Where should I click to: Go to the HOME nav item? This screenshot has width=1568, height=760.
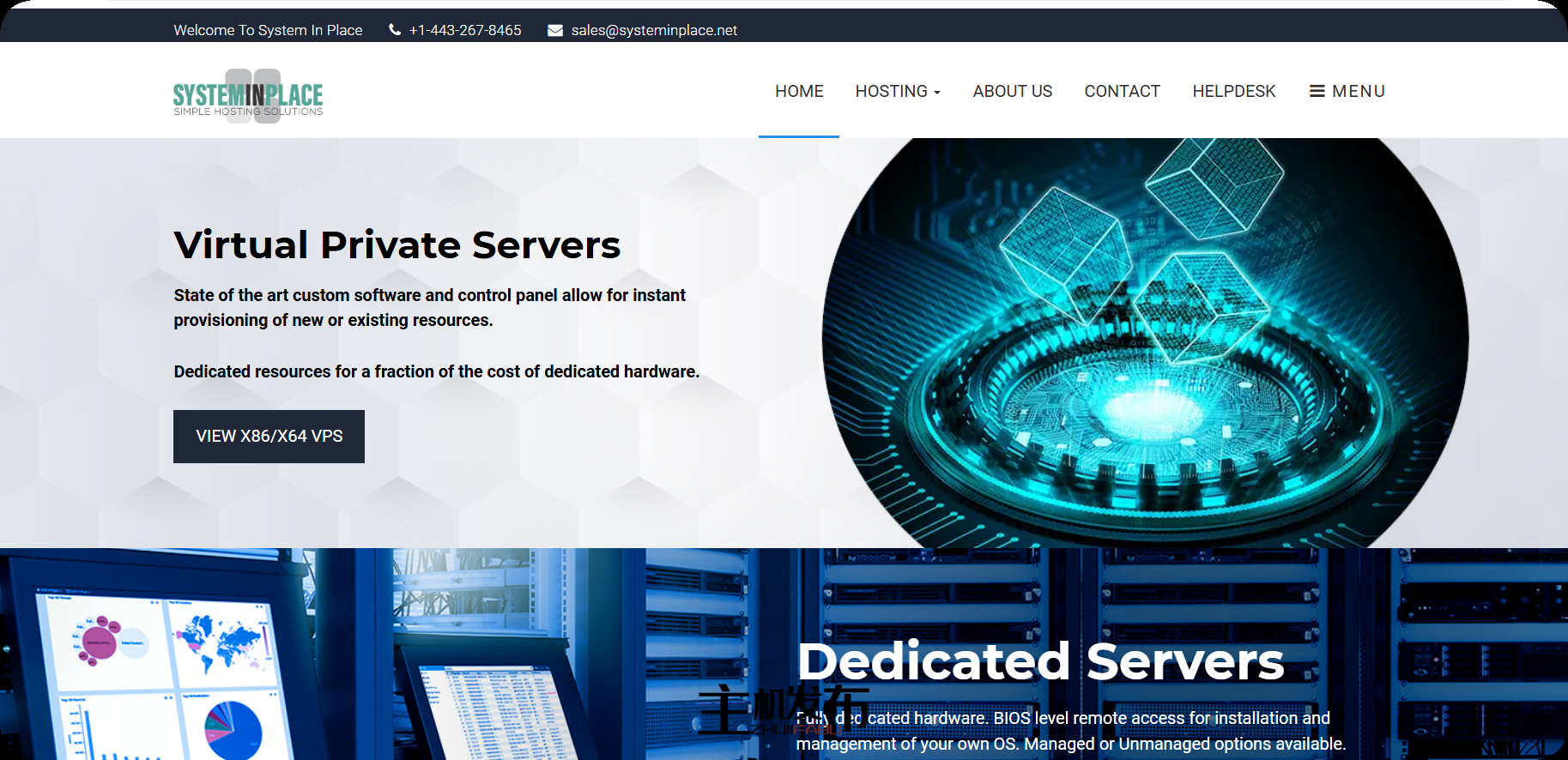point(798,91)
